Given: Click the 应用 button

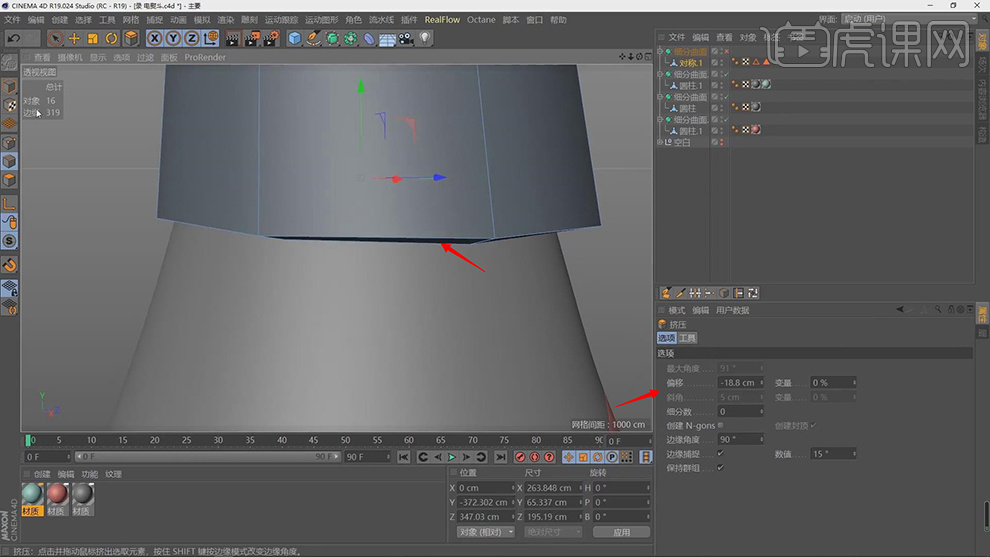Looking at the screenshot, I should (x=621, y=532).
